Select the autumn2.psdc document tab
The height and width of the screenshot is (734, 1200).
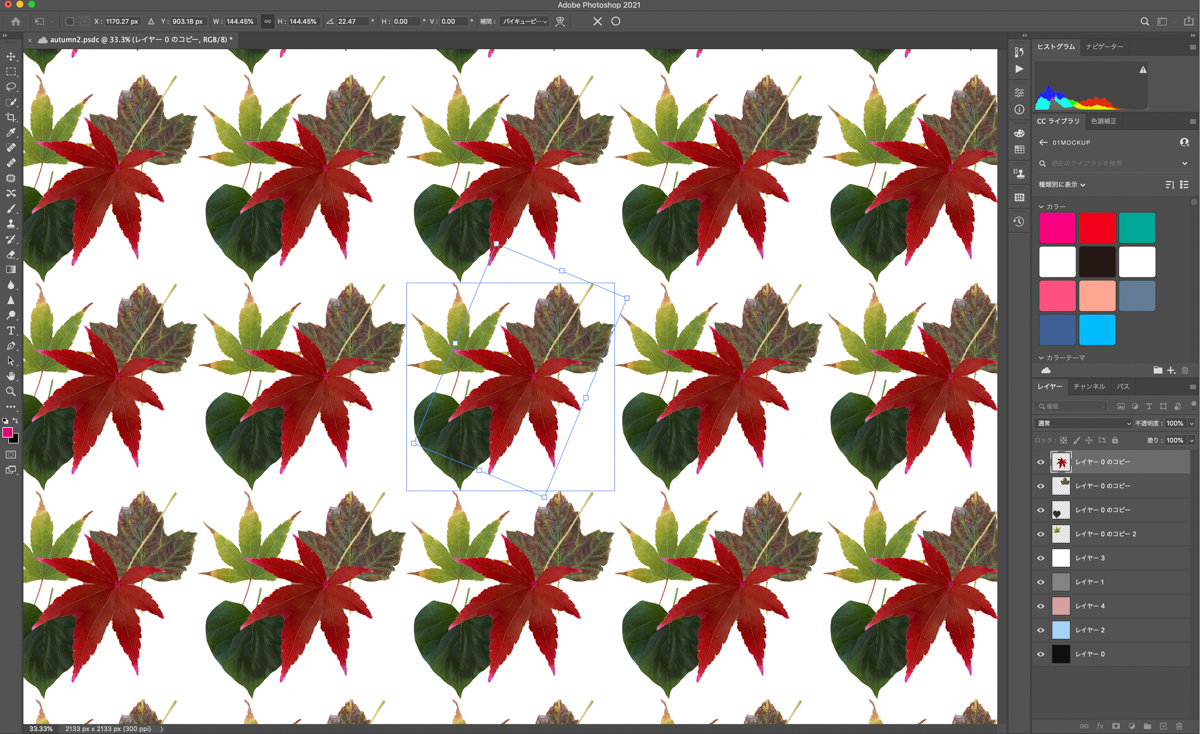141,40
